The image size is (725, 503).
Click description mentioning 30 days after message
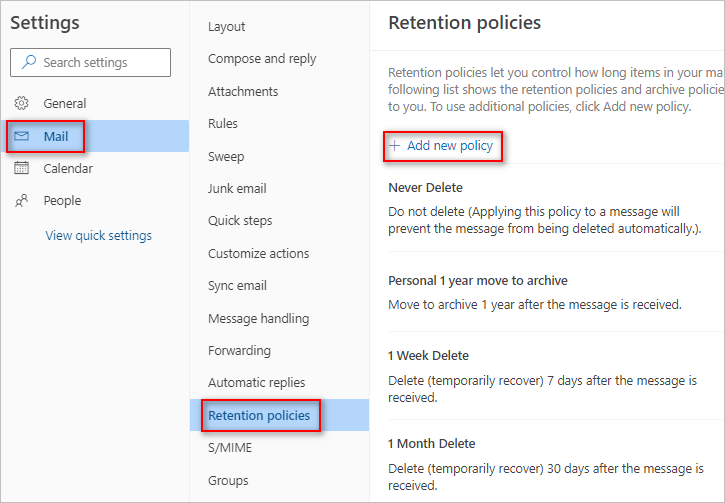[x=546, y=477]
